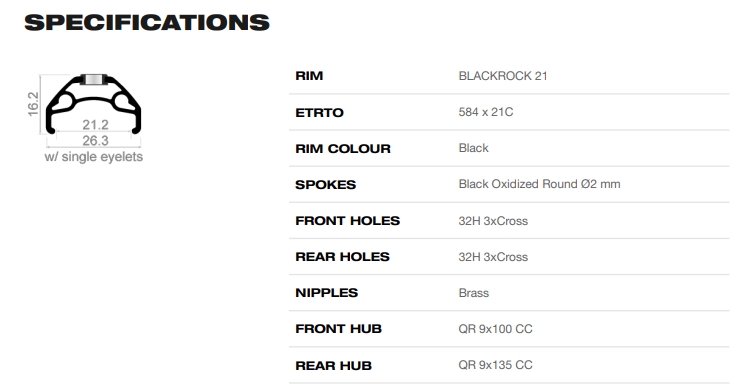Select the Black rim colour value
The width and height of the screenshot is (743, 384).
[473, 148]
